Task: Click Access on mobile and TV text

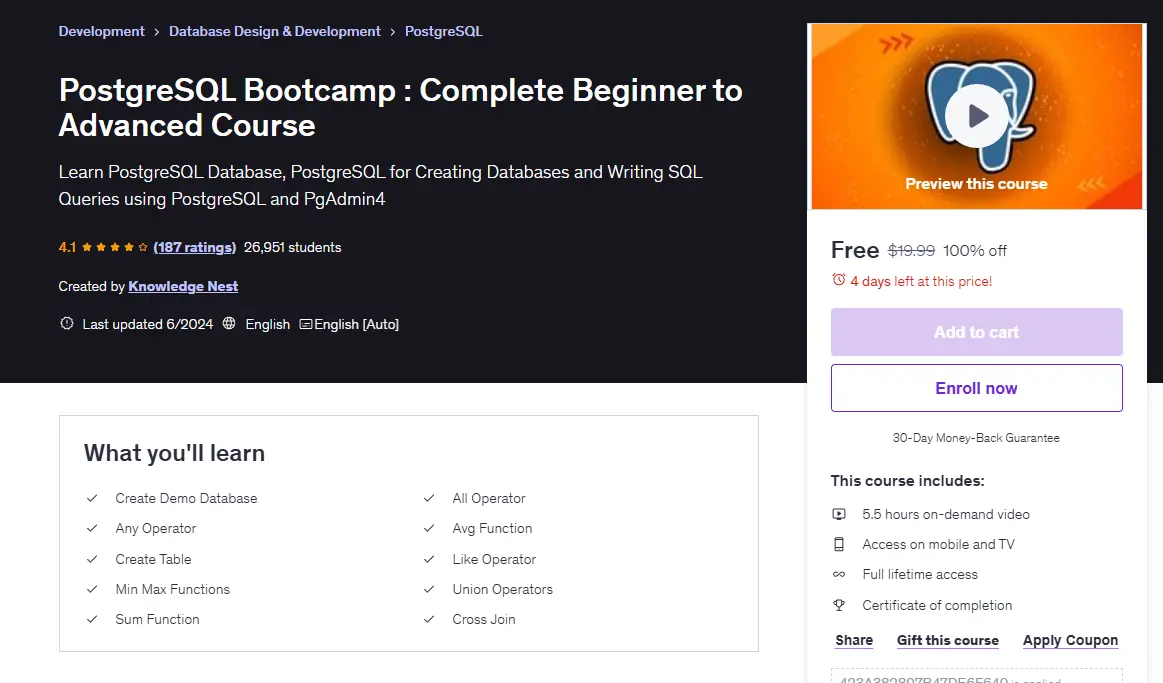Action: [x=938, y=544]
